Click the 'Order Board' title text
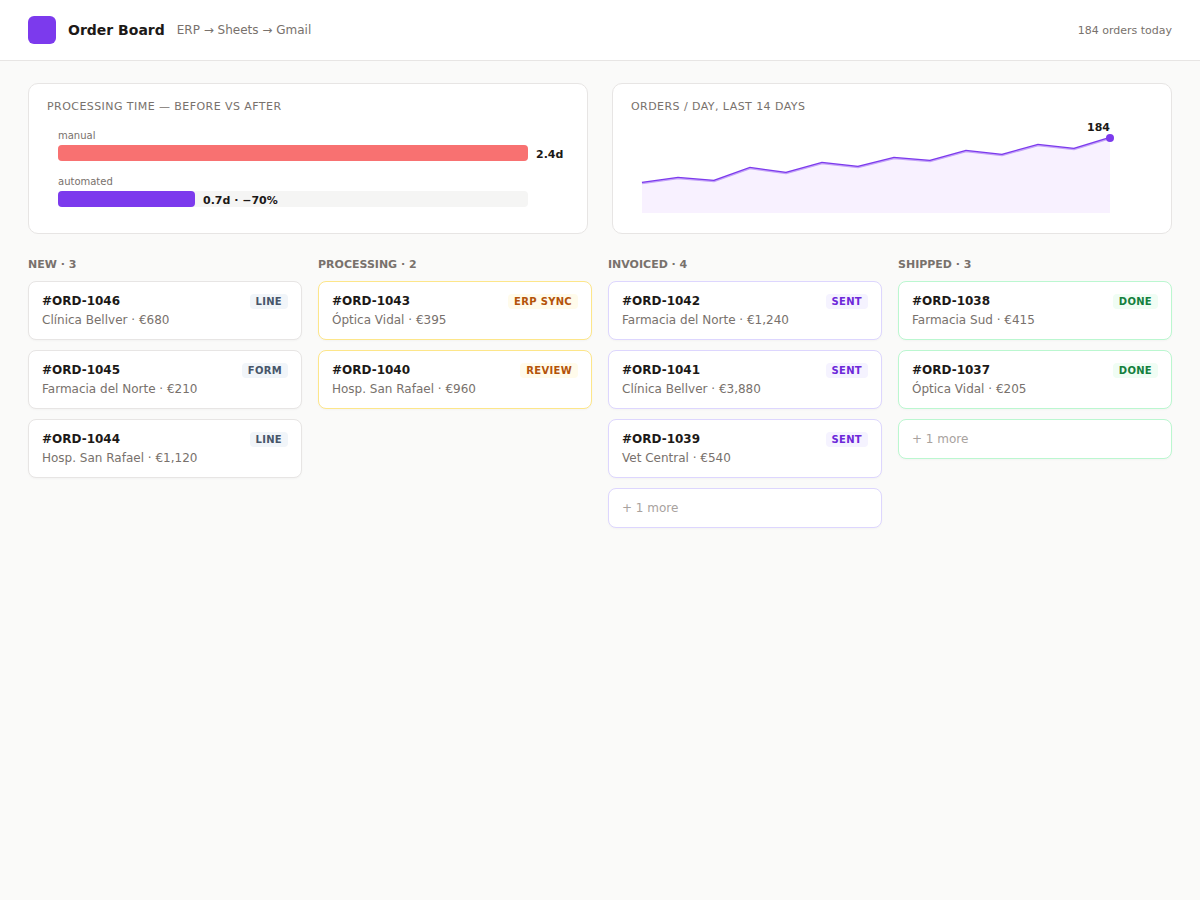The height and width of the screenshot is (900, 1200). coord(116,30)
